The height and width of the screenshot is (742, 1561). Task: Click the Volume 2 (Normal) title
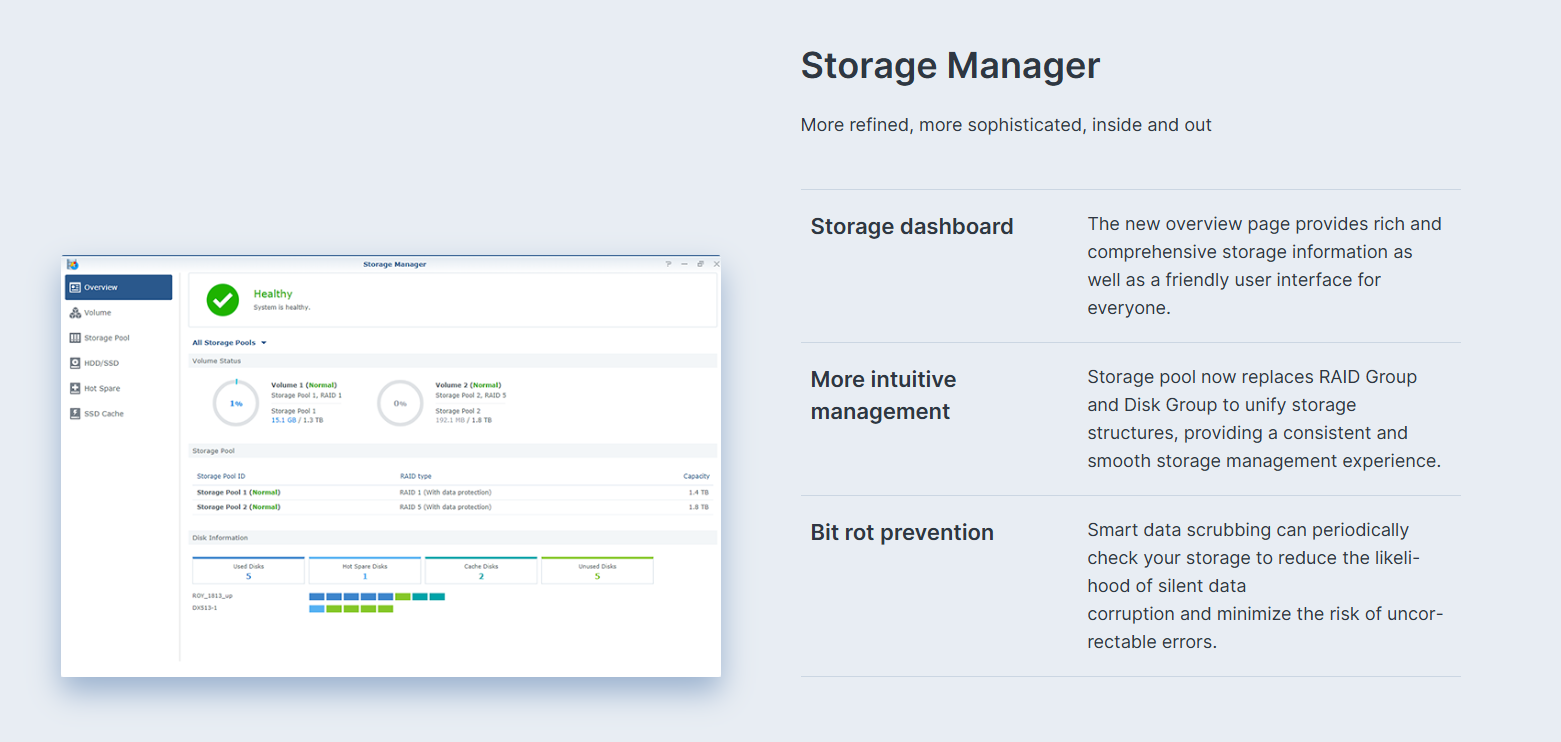pos(468,385)
